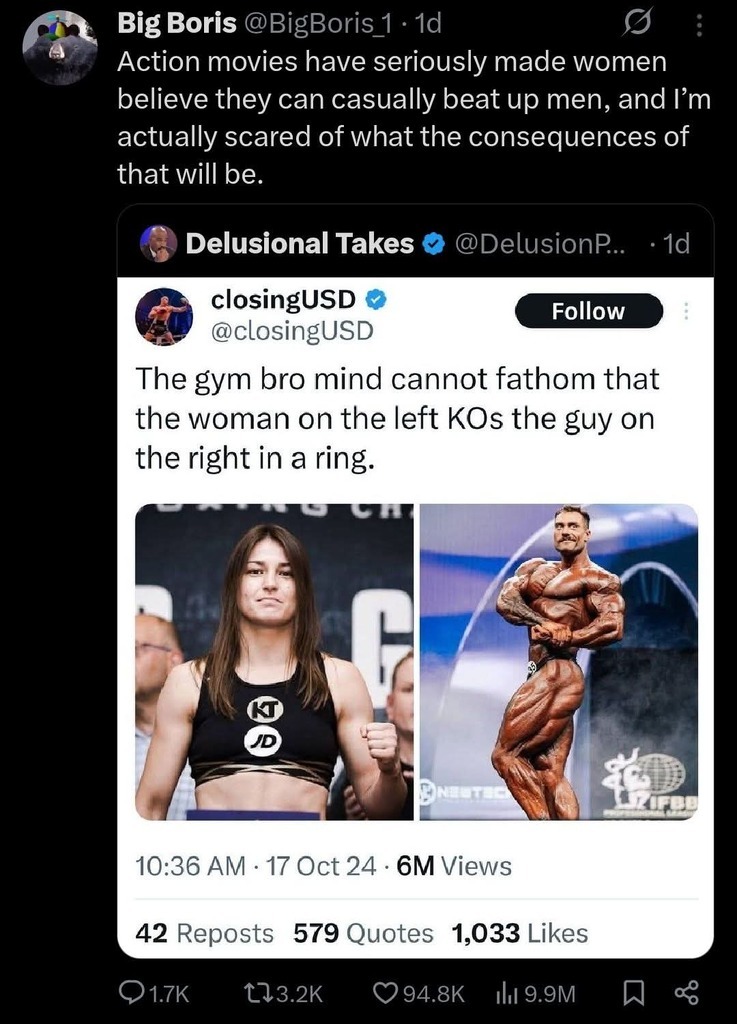
Task: Open Big Boris tweet's three-dot menu
Action: (699, 22)
